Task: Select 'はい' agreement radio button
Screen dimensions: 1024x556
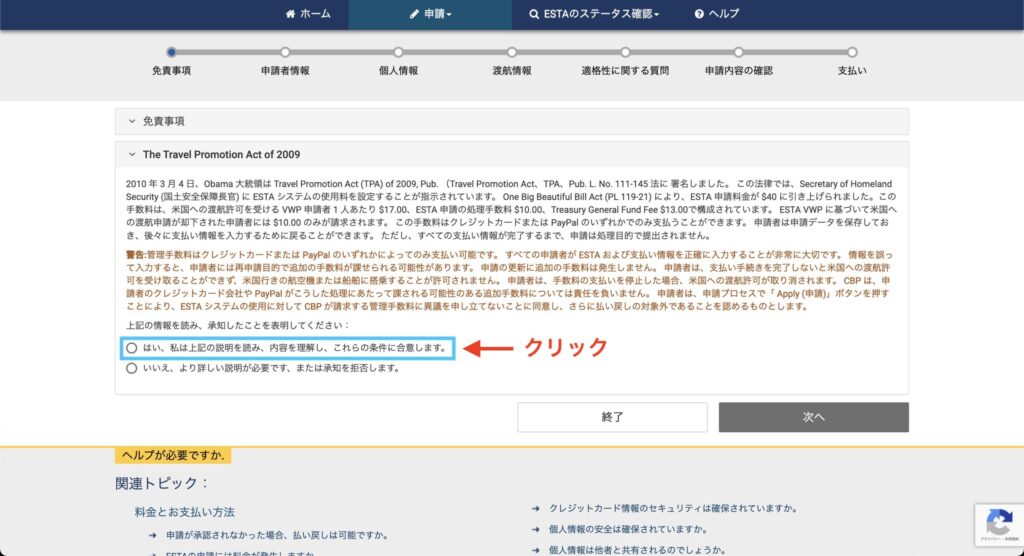Action: pos(132,348)
